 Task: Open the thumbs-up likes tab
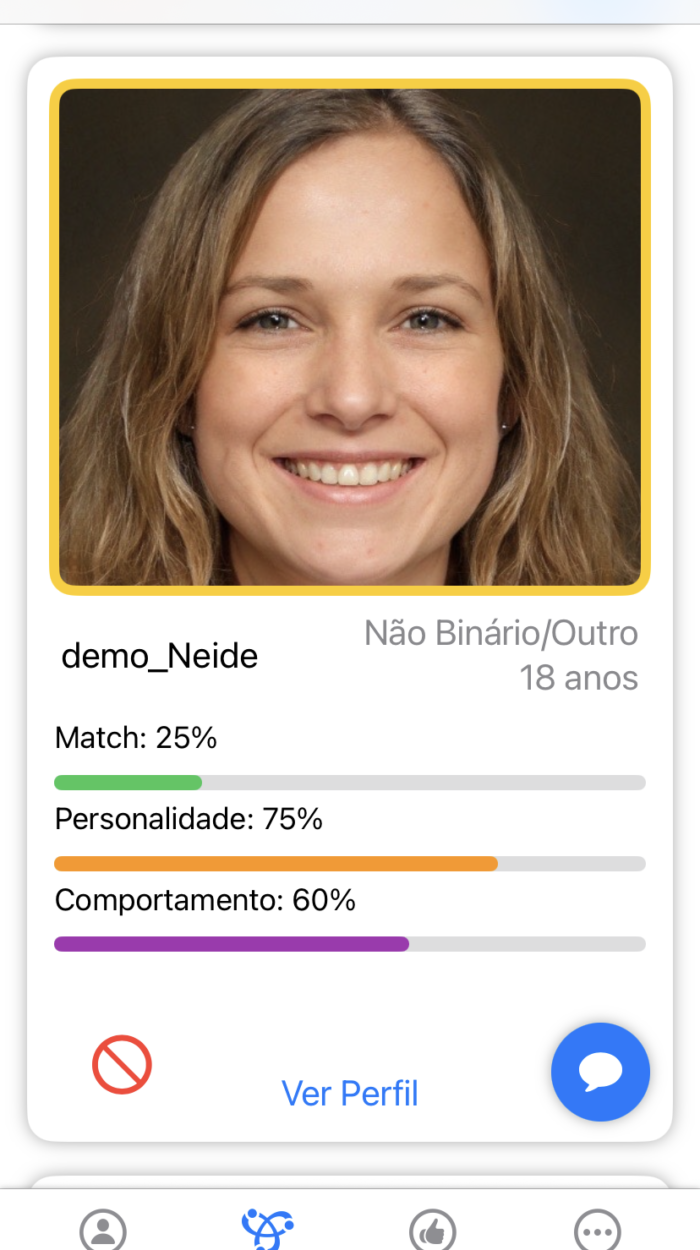[433, 1229]
